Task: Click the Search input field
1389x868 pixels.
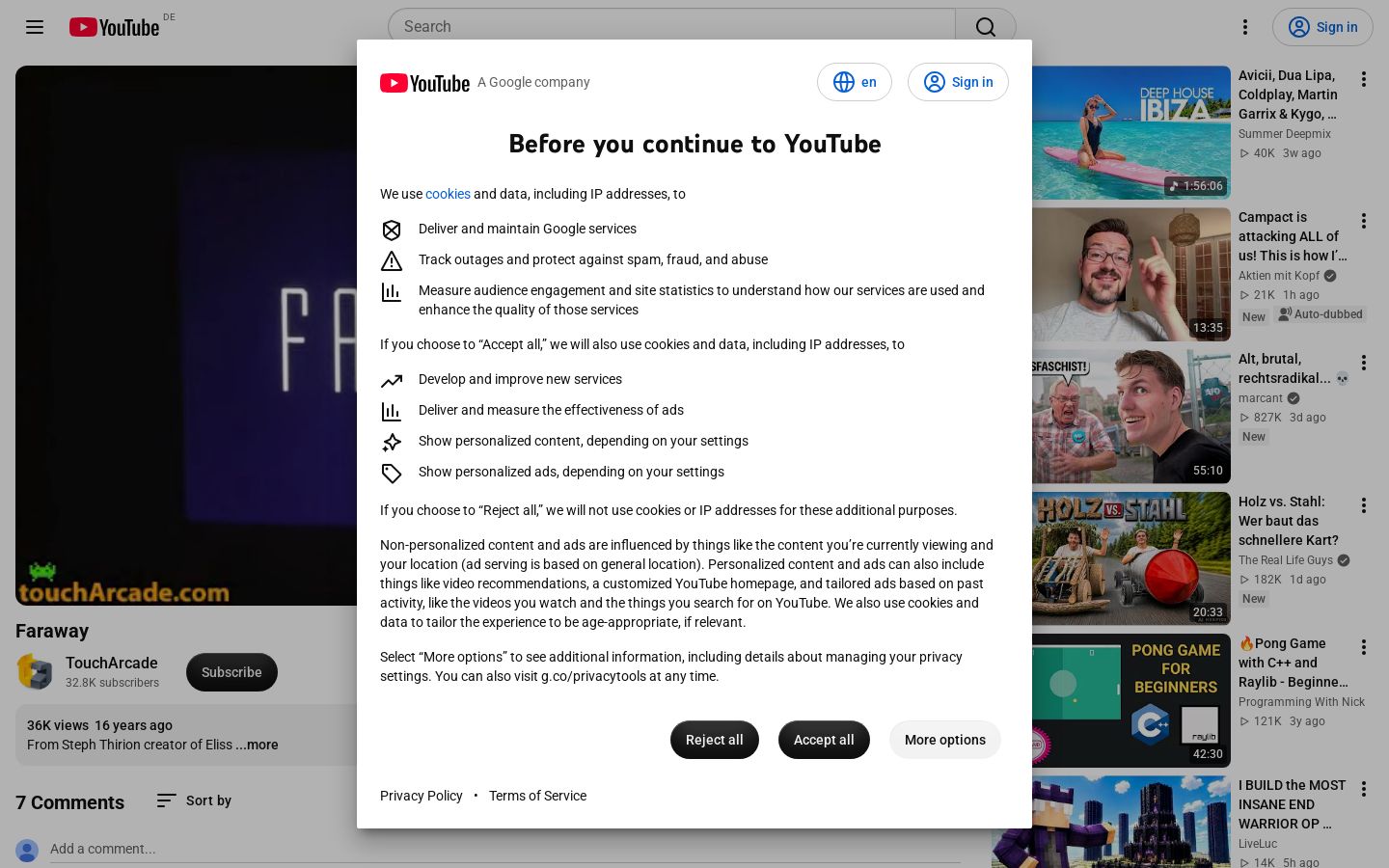Action: pos(671,27)
